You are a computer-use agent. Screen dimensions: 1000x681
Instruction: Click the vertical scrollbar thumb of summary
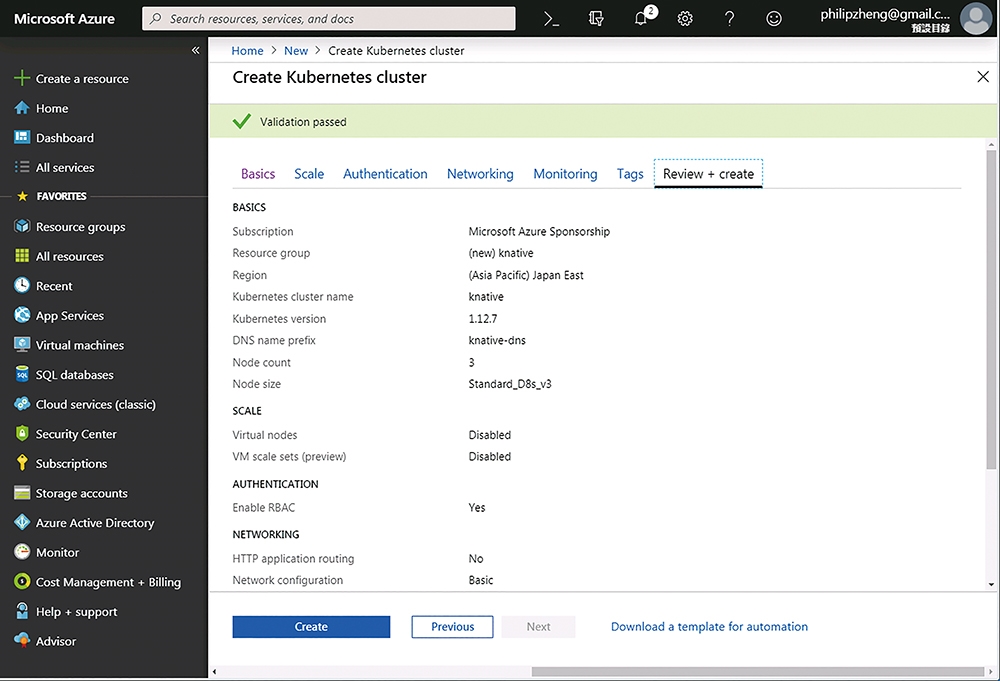[x=990, y=309]
